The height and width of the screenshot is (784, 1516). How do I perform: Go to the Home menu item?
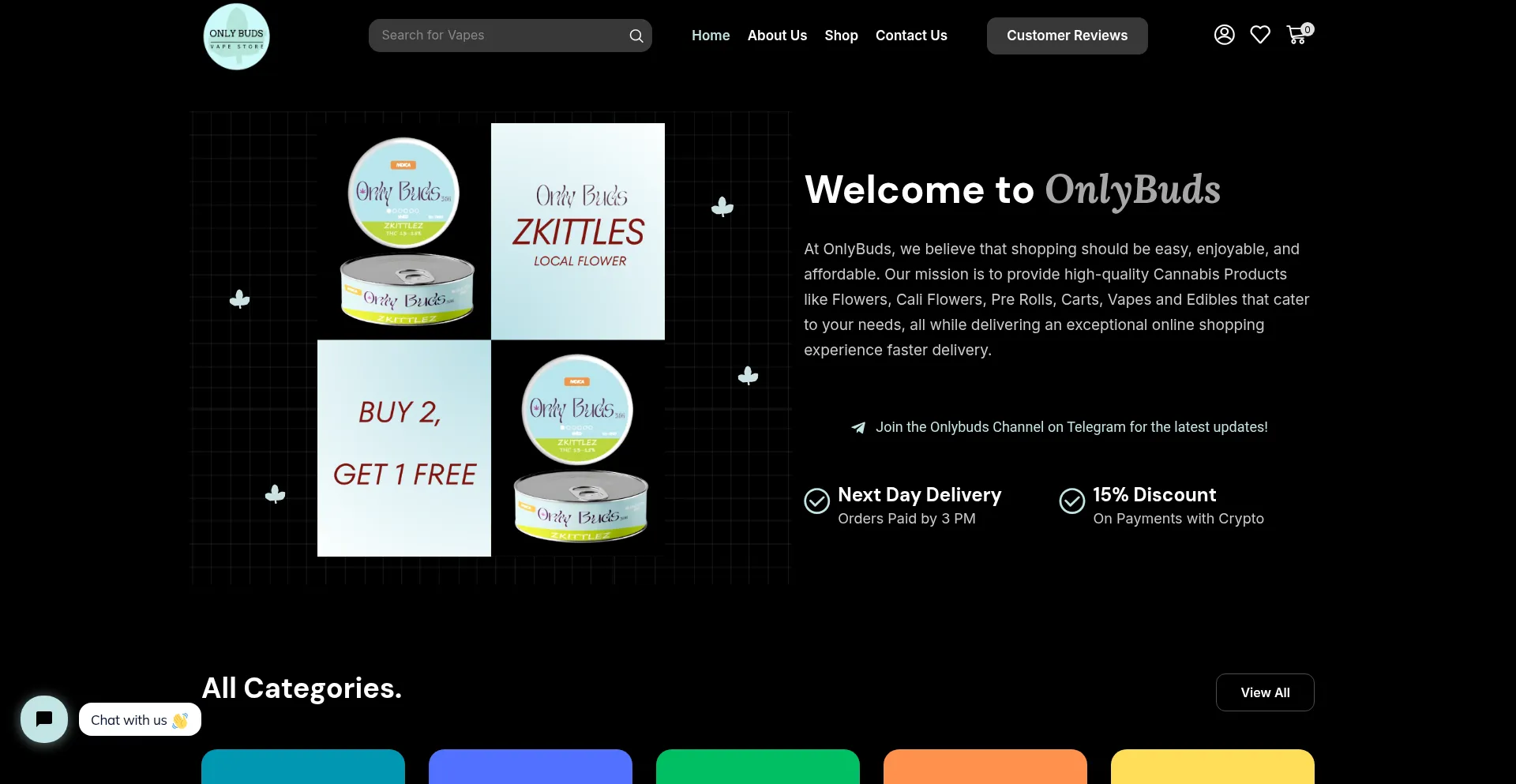(x=711, y=36)
